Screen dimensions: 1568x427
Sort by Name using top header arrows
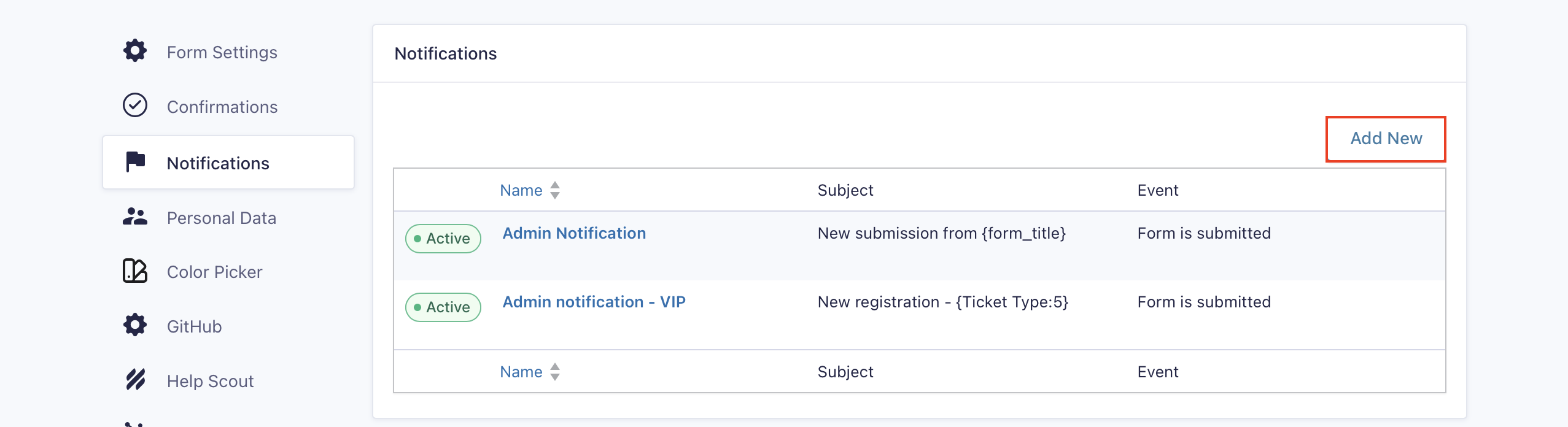click(x=555, y=190)
